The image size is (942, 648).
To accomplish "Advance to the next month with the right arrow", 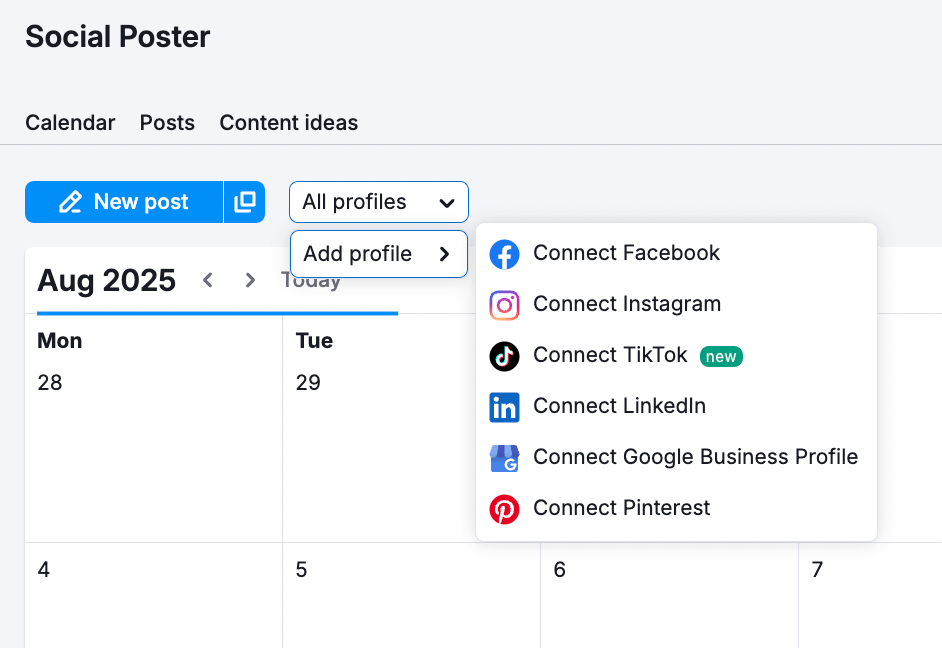I will click(x=250, y=280).
